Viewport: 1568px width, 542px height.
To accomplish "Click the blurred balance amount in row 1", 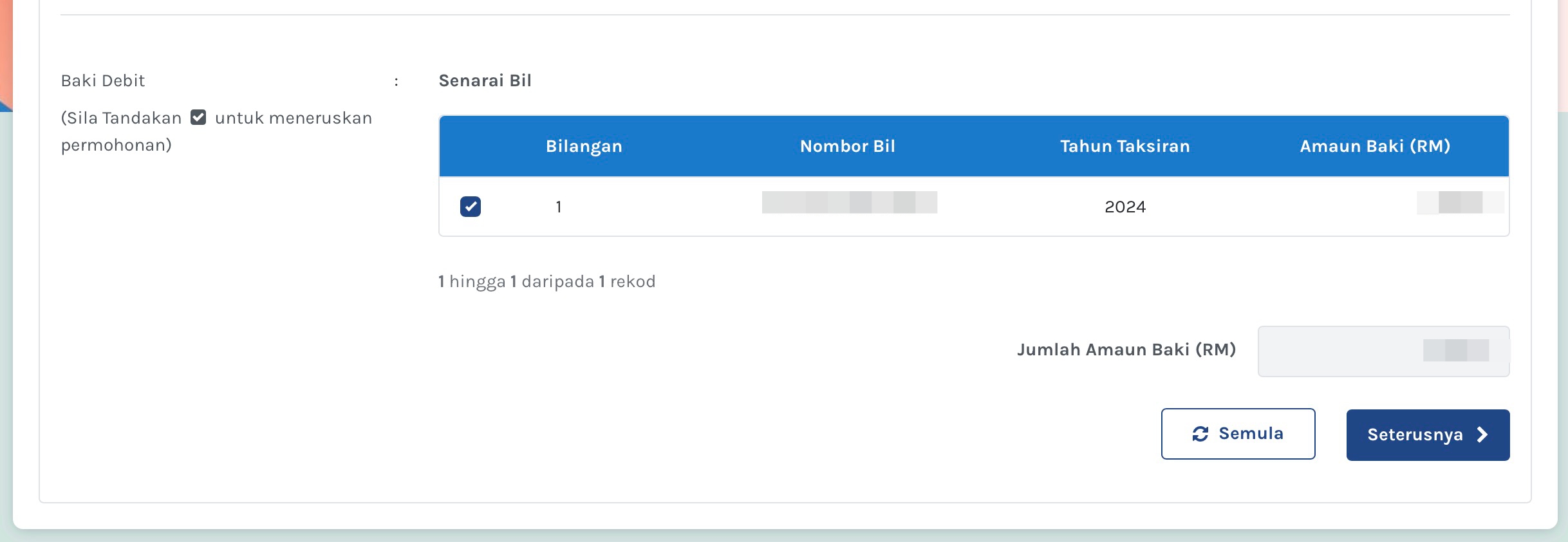I will 1461,202.
